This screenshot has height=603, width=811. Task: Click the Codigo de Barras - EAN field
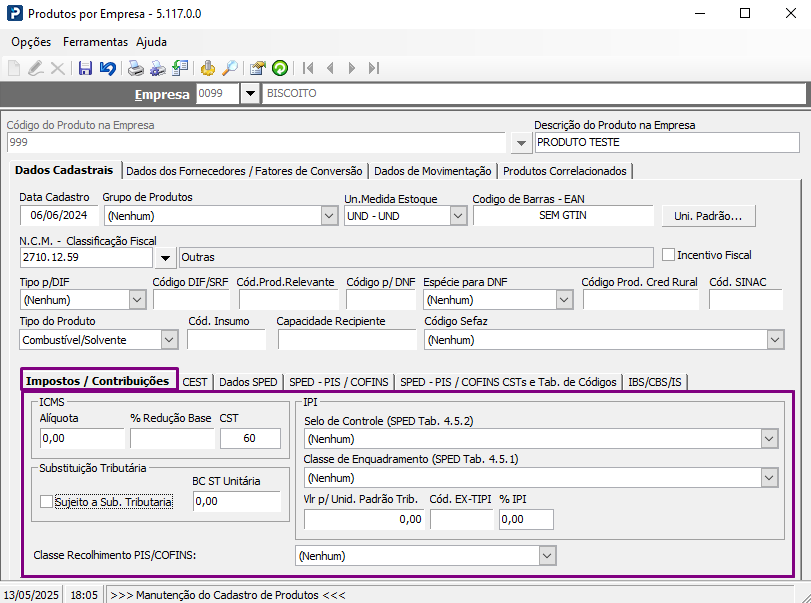coord(563,215)
